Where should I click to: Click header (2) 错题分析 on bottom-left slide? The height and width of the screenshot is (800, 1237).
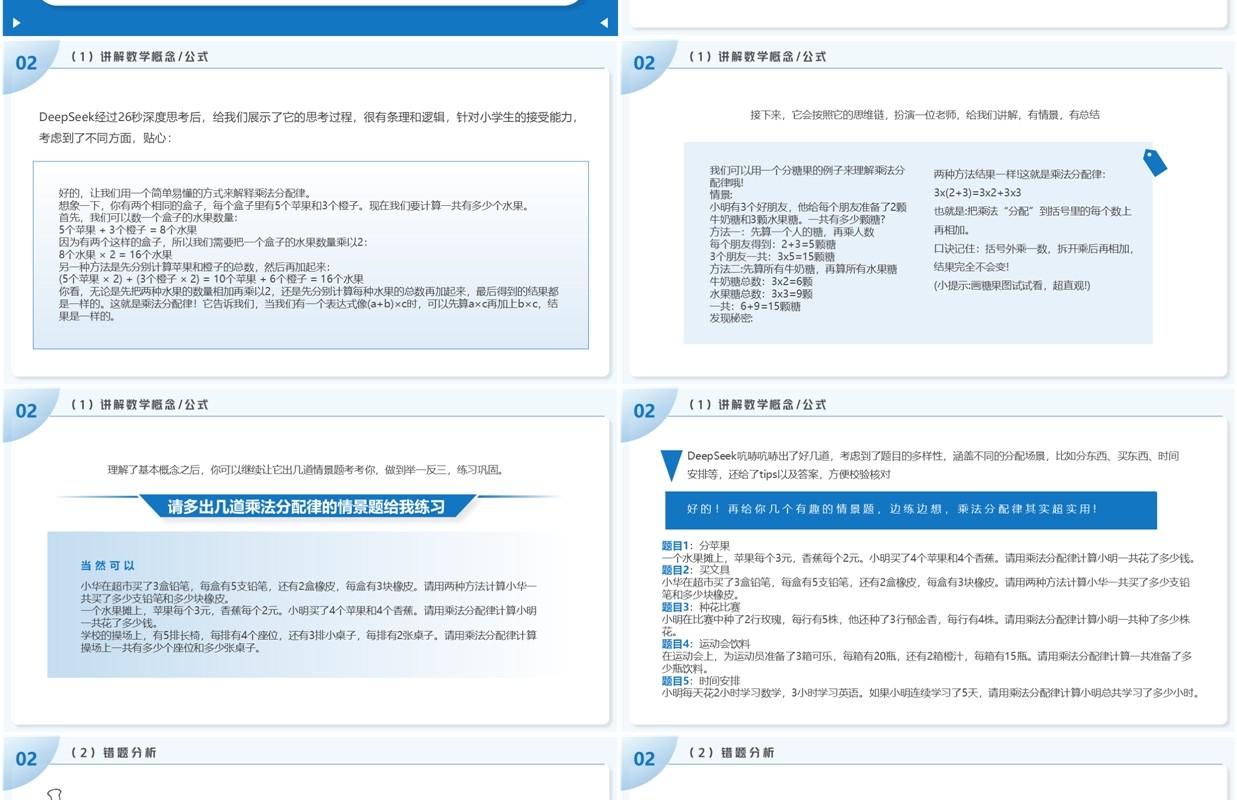[114, 753]
